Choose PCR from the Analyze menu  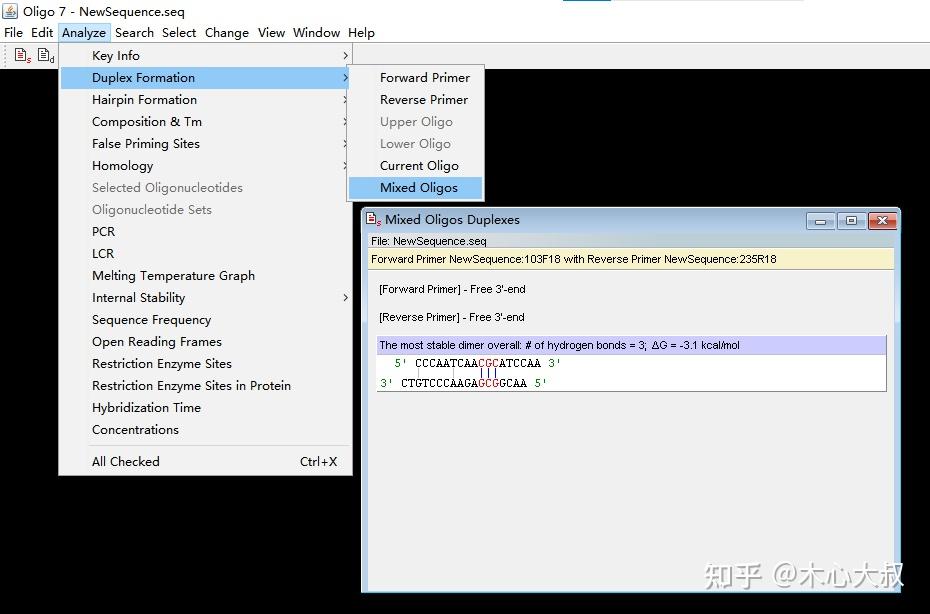(x=205, y=231)
